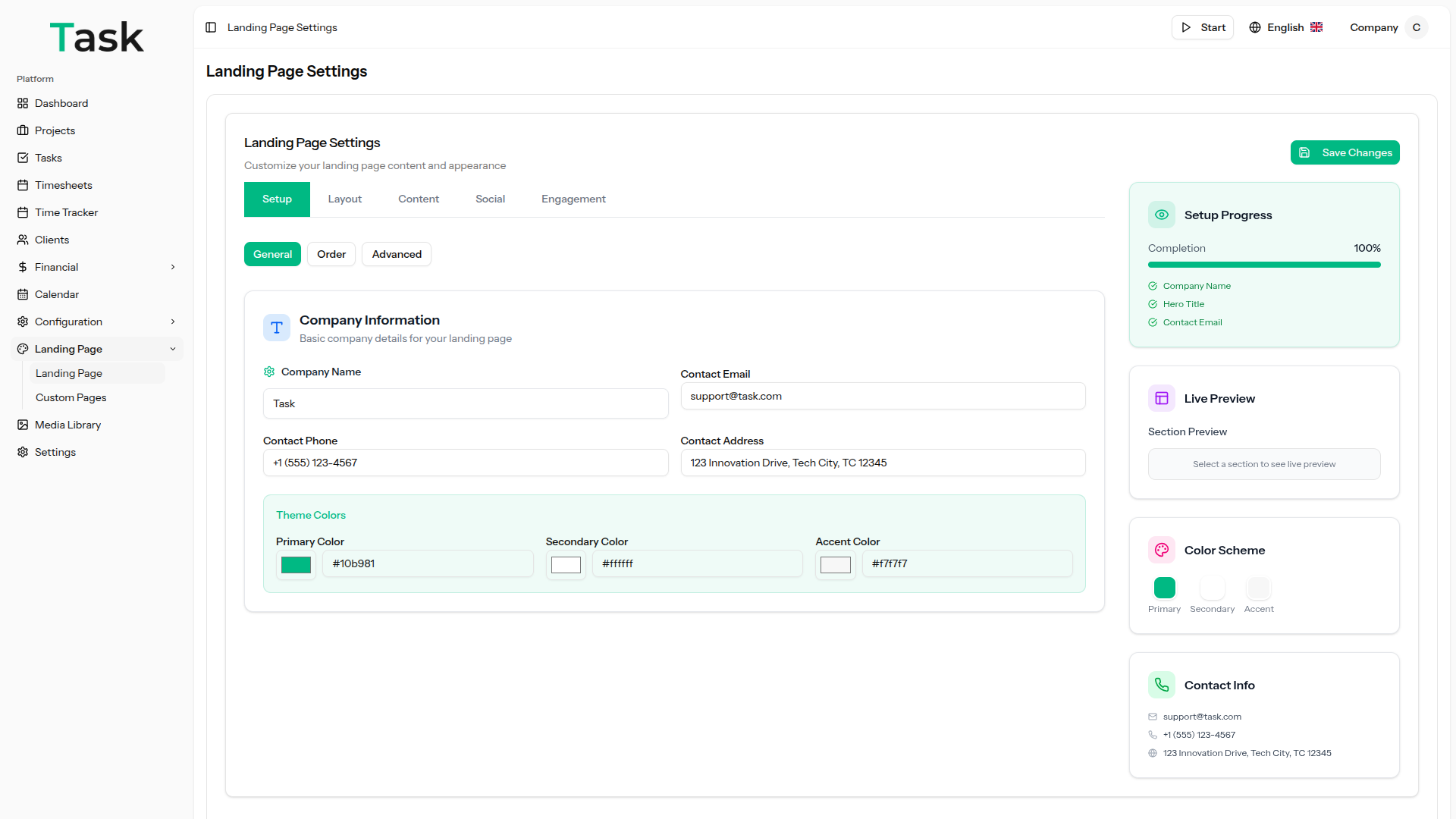This screenshot has width=1456, height=819.
Task: Click the Setup Progress eye icon
Action: pyautogui.click(x=1161, y=215)
